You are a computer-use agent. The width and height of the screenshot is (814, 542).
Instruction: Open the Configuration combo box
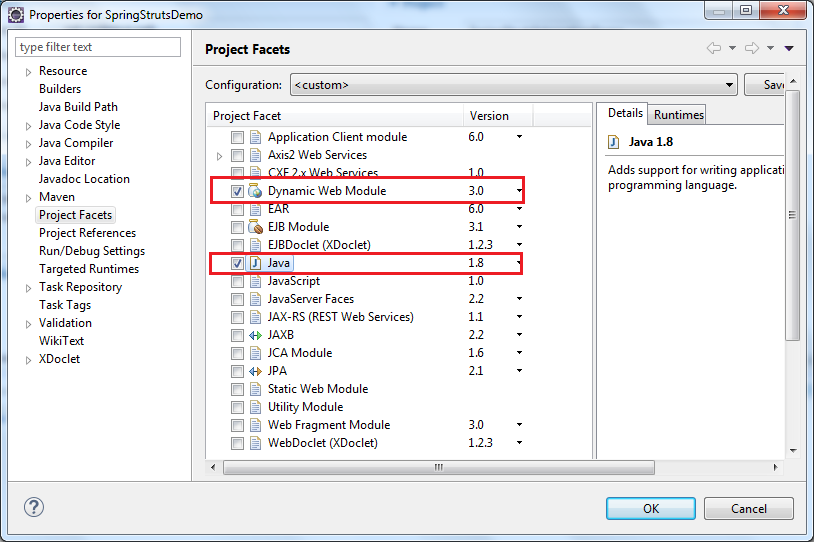pos(513,85)
